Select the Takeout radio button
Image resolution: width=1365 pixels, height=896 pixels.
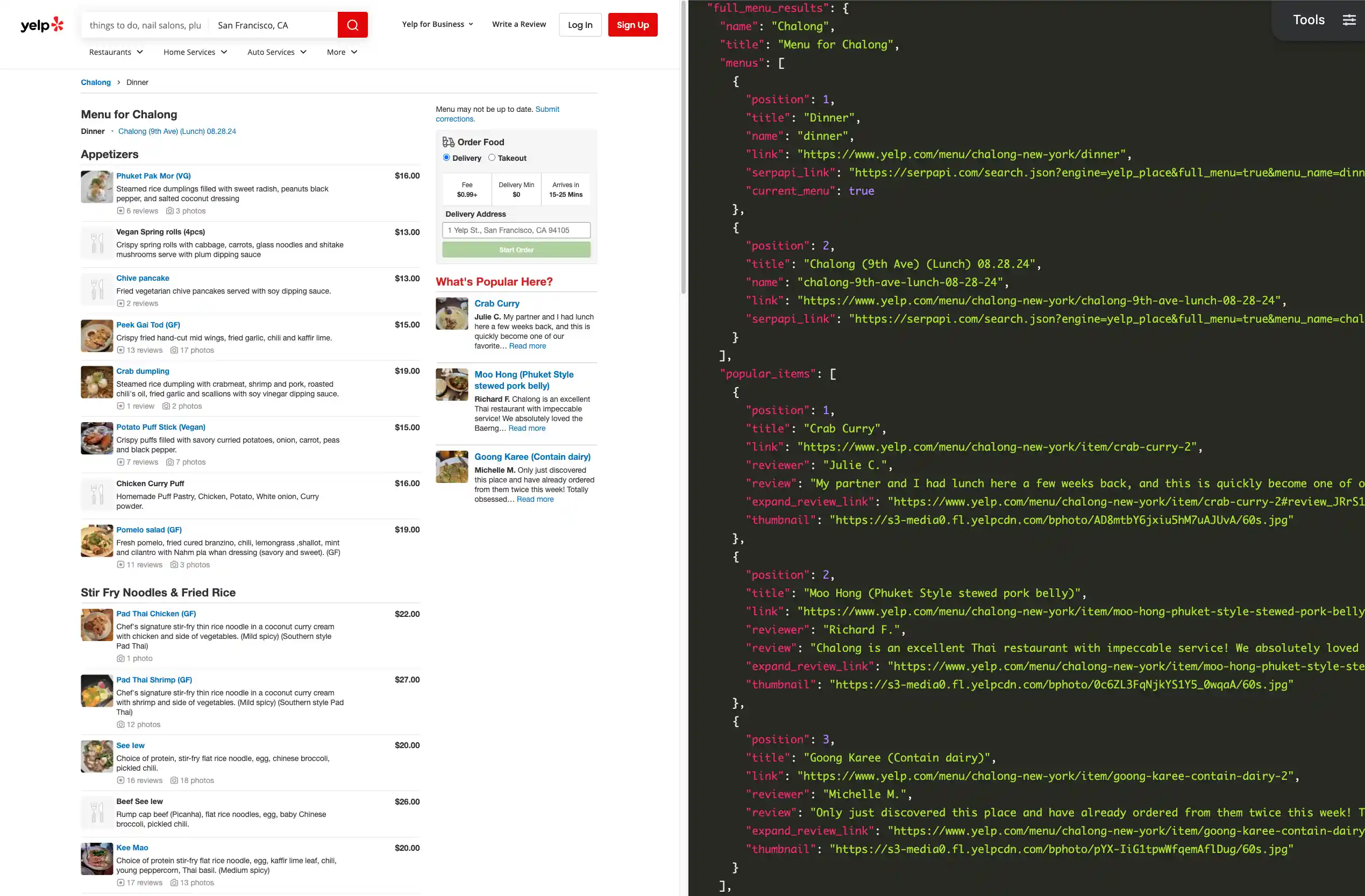492,158
